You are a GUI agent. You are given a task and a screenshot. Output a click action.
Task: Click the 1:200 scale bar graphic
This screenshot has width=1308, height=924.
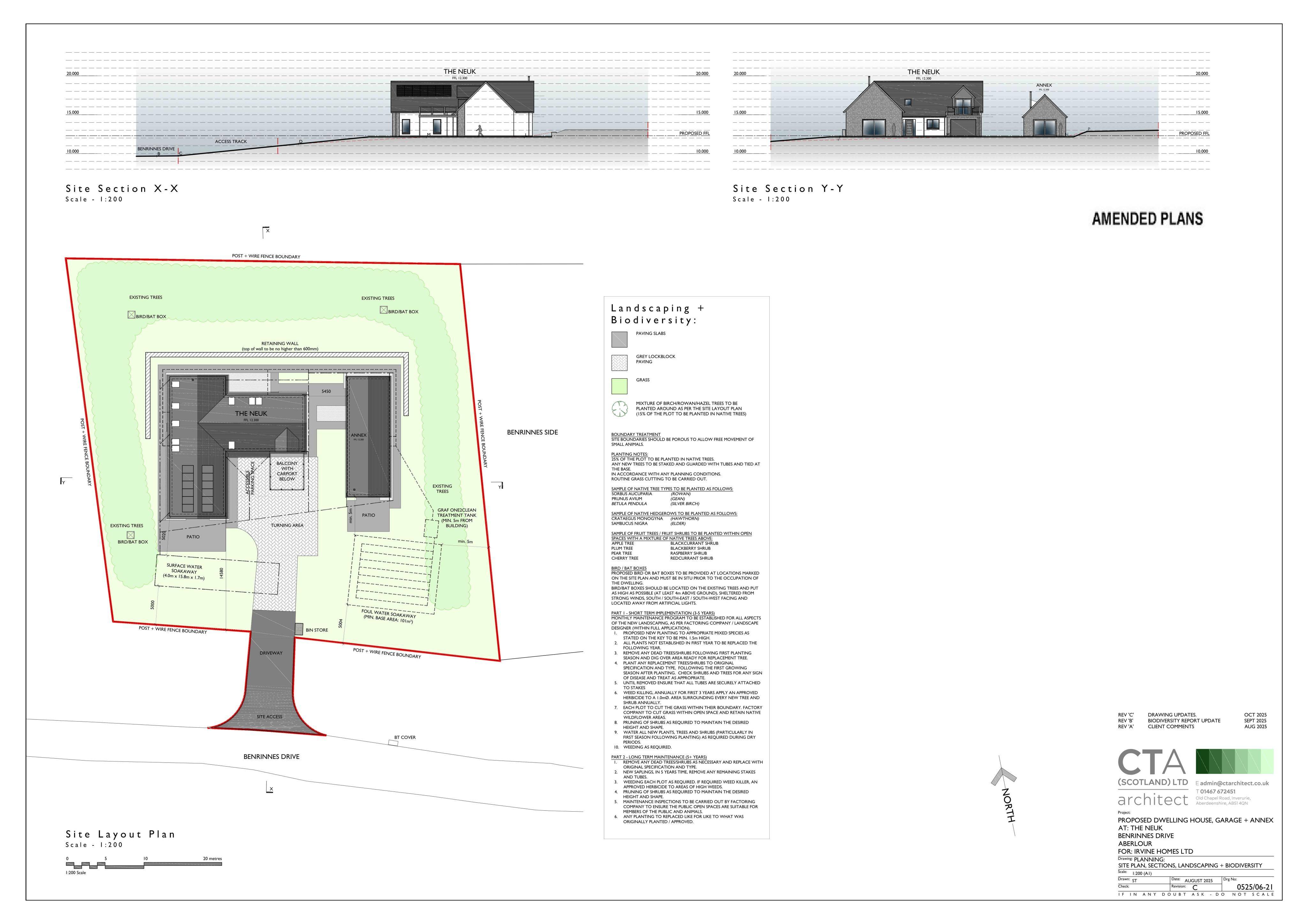coord(144,865)
